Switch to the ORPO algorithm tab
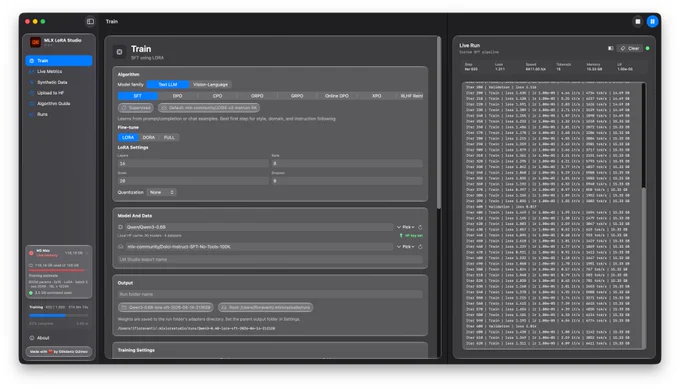 tap(257, 96)
